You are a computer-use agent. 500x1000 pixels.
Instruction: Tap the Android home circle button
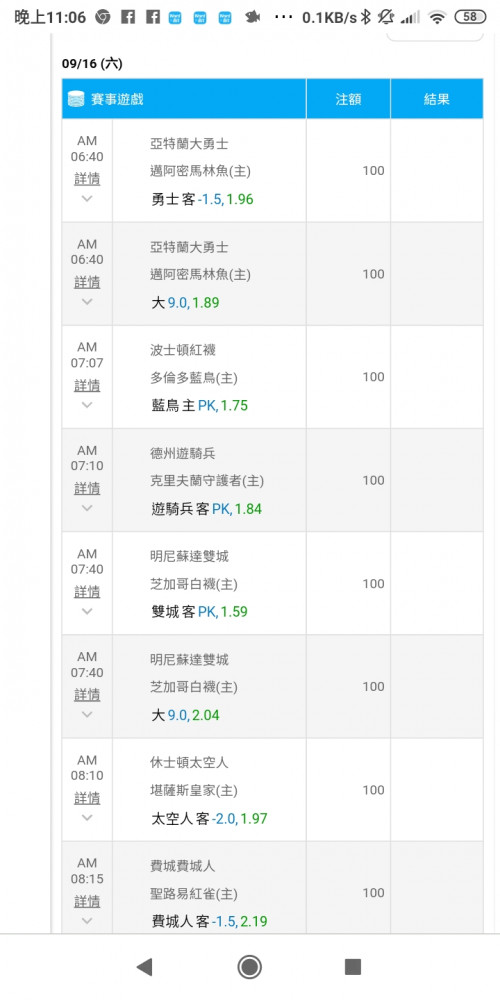pos(249,967)
